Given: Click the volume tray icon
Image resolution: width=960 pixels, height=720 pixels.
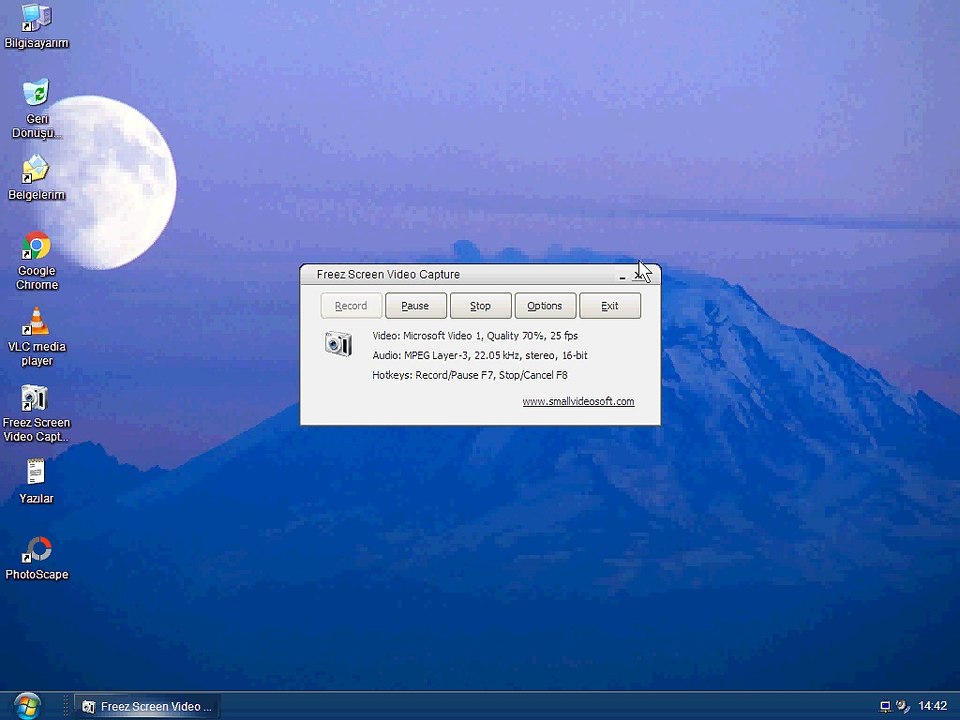Looking at the screenshot, I should point(902,707).
